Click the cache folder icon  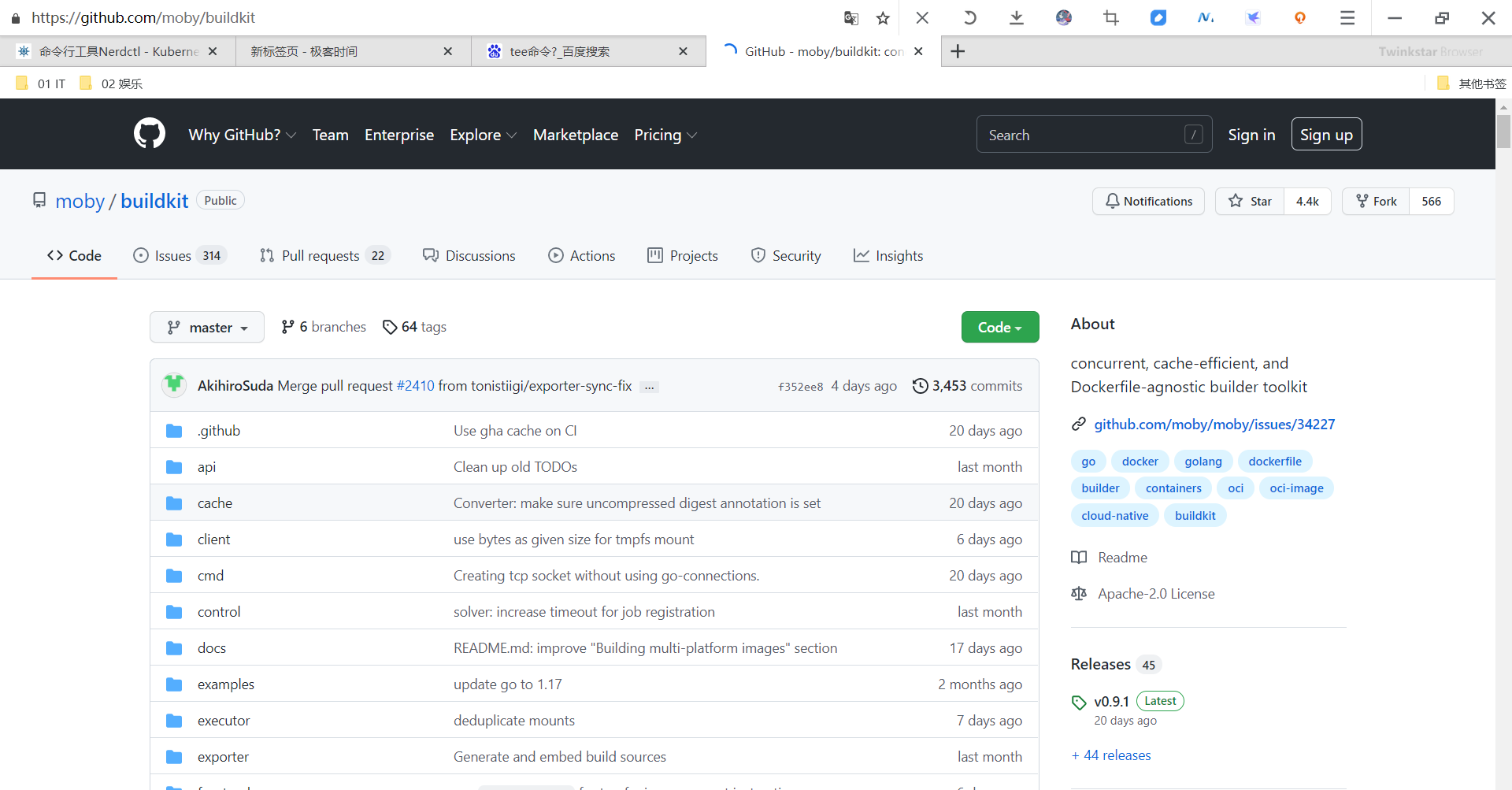tap(174, 503)
